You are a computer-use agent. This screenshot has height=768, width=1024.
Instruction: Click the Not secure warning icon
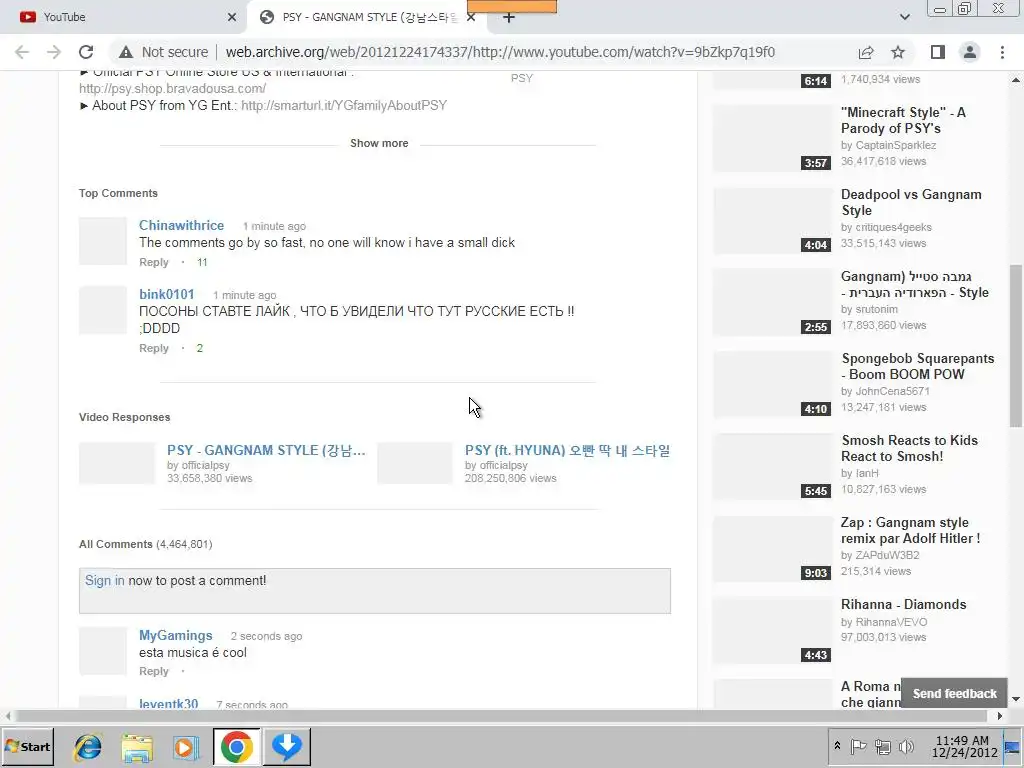point(126,52)
